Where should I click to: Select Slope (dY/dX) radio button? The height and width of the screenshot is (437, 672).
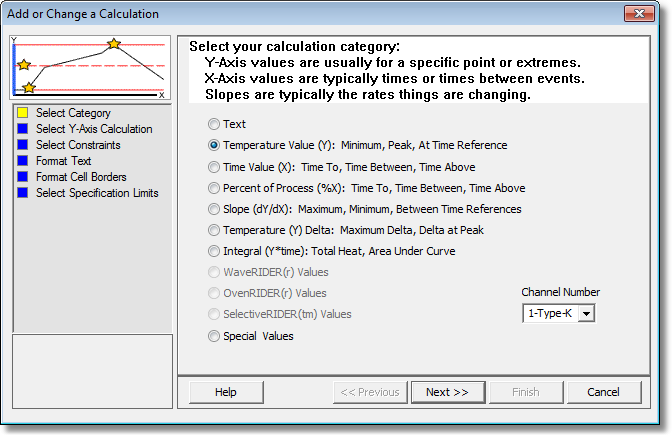pos(214,209)
